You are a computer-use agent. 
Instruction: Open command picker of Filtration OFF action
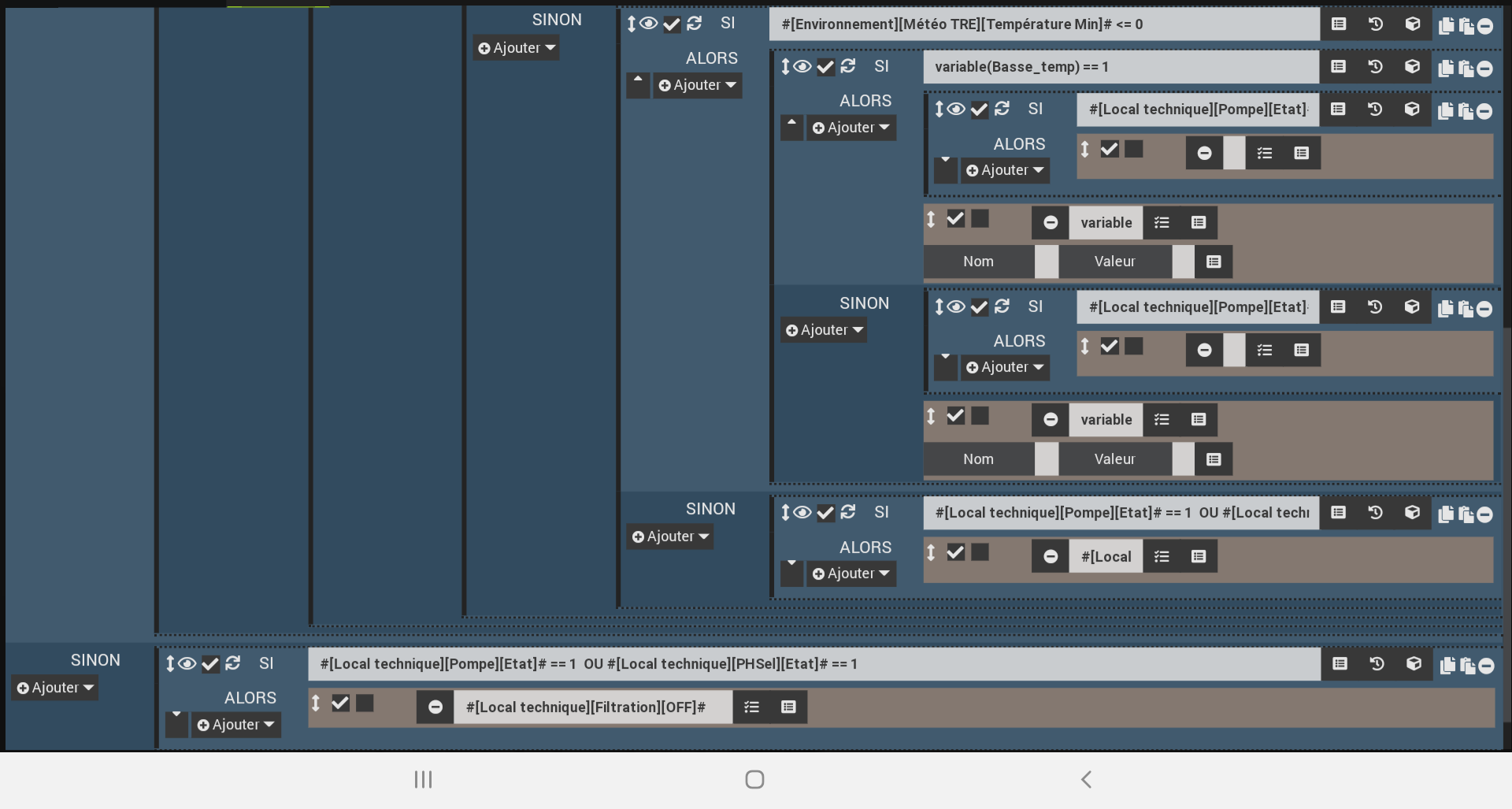788,707
